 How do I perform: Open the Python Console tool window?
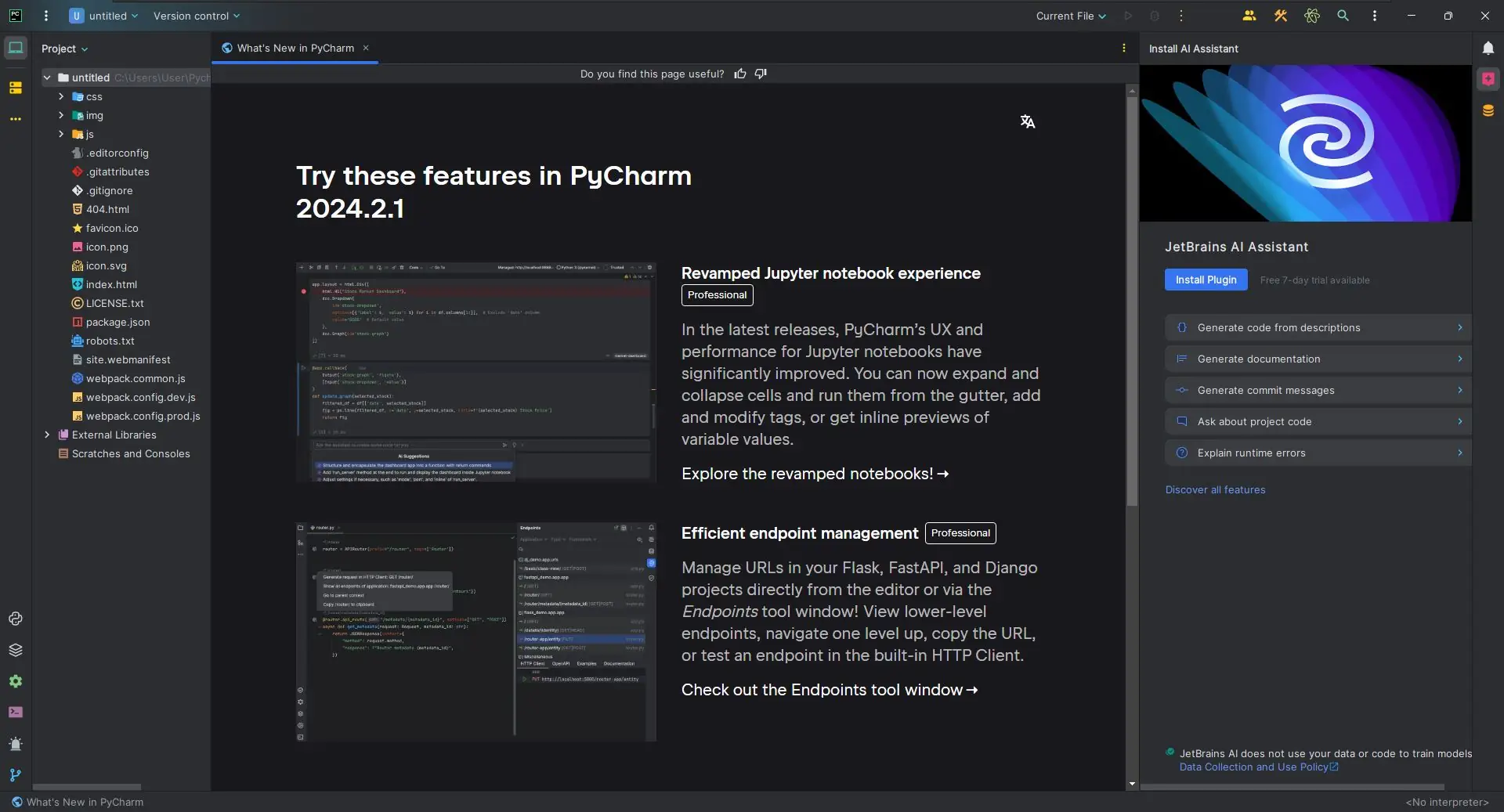[x=16, y=619]
